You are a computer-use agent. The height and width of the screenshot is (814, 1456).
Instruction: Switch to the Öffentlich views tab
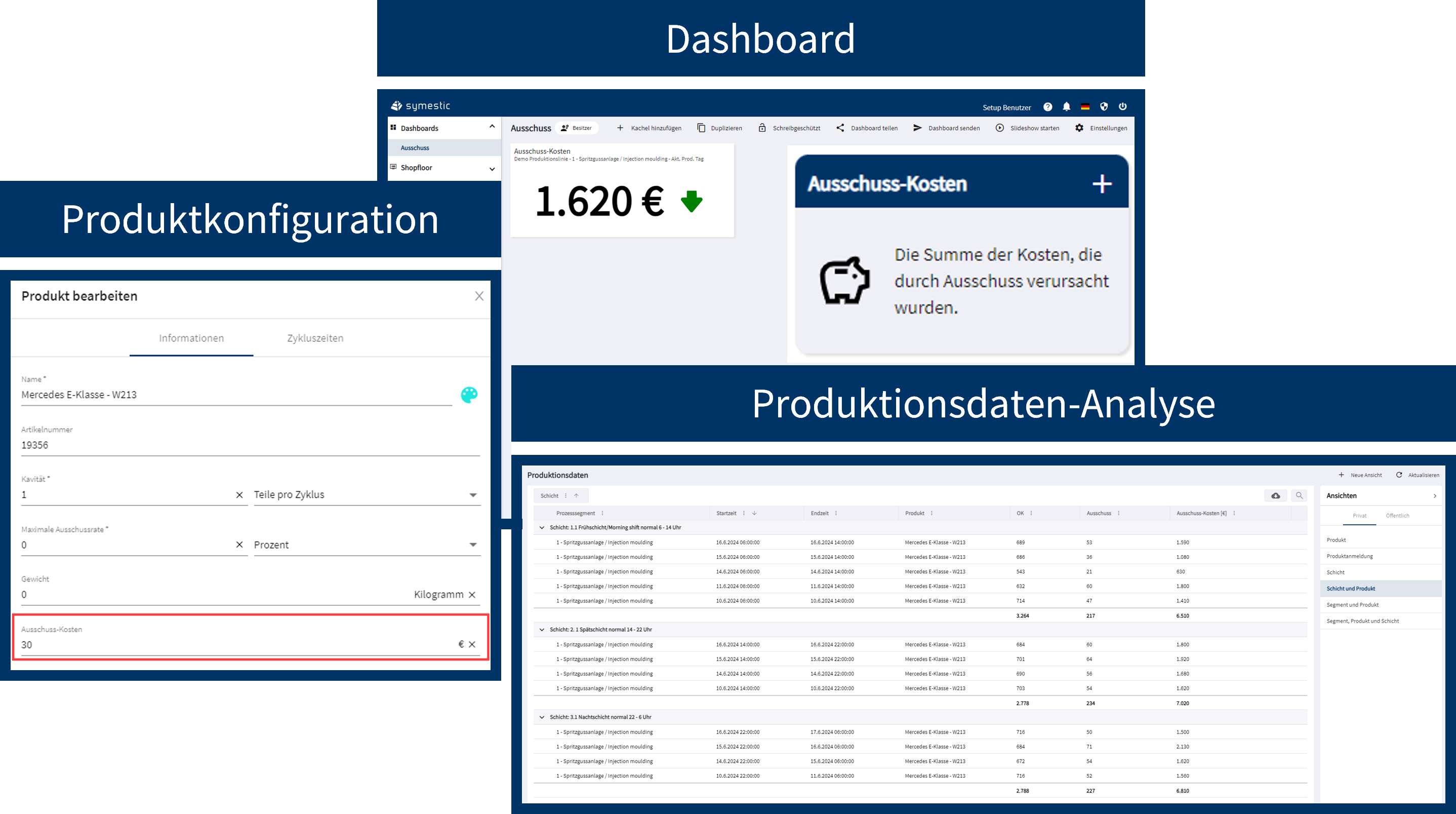(x=1397, y=516)
